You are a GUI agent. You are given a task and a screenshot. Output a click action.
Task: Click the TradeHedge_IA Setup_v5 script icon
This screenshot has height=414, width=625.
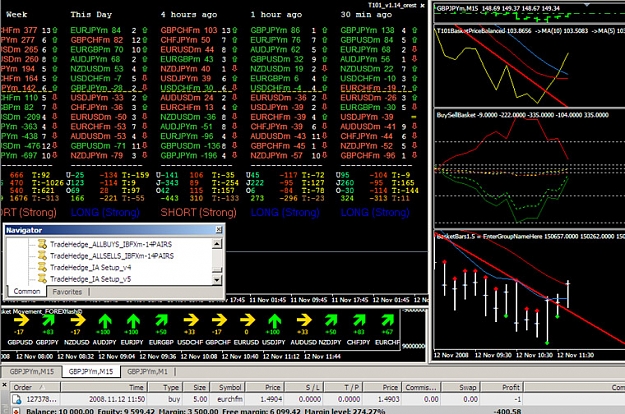tap(42, 279)
